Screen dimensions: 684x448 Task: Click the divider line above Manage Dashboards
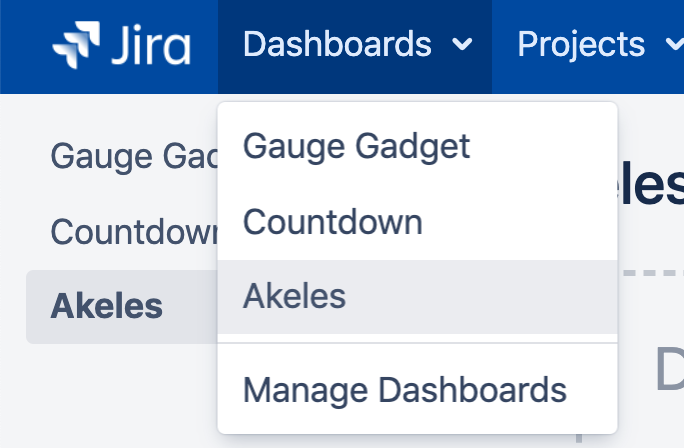click(x=417, y=343)
